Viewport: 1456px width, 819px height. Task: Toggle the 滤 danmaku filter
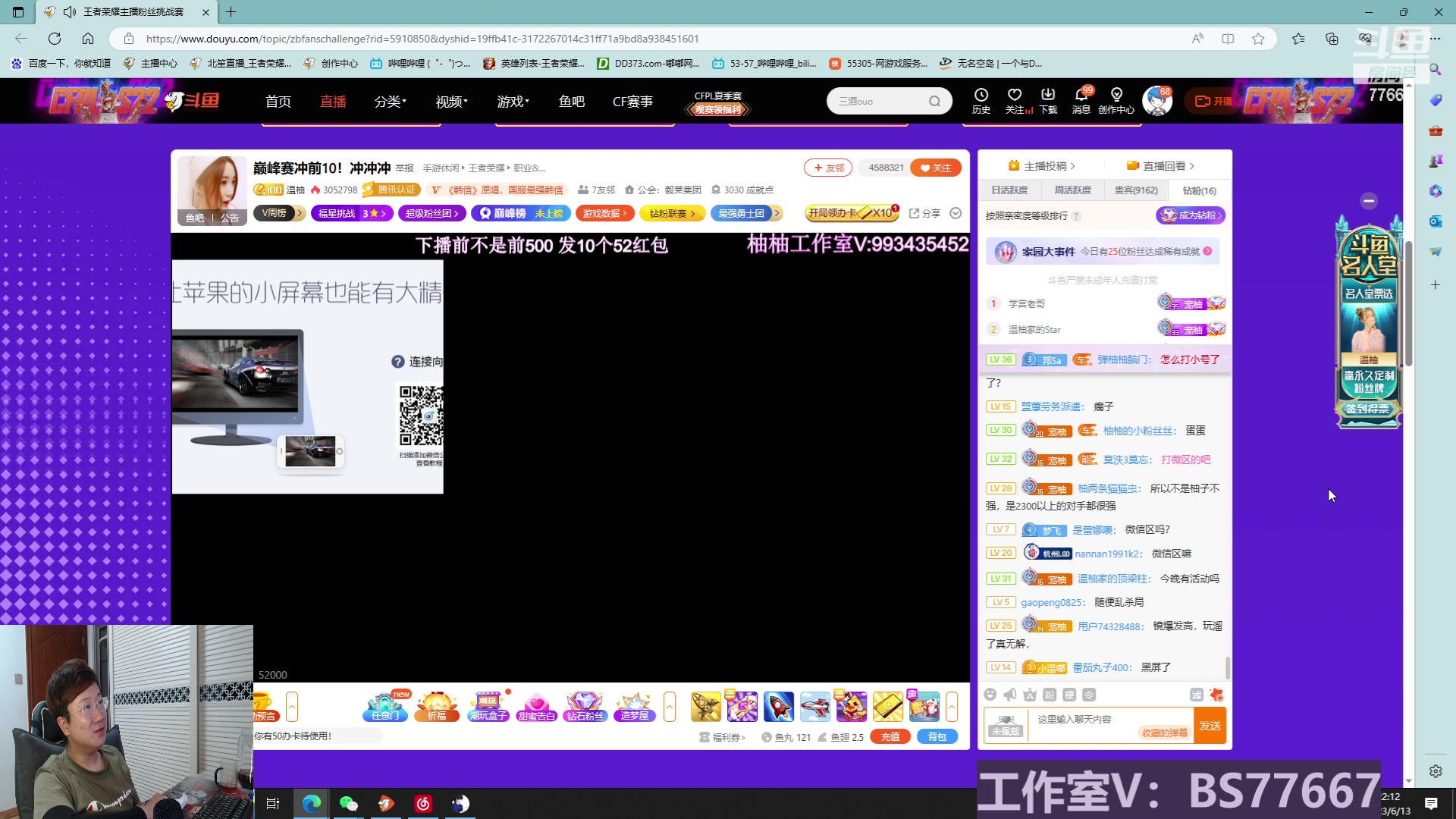pos(1197,695)
